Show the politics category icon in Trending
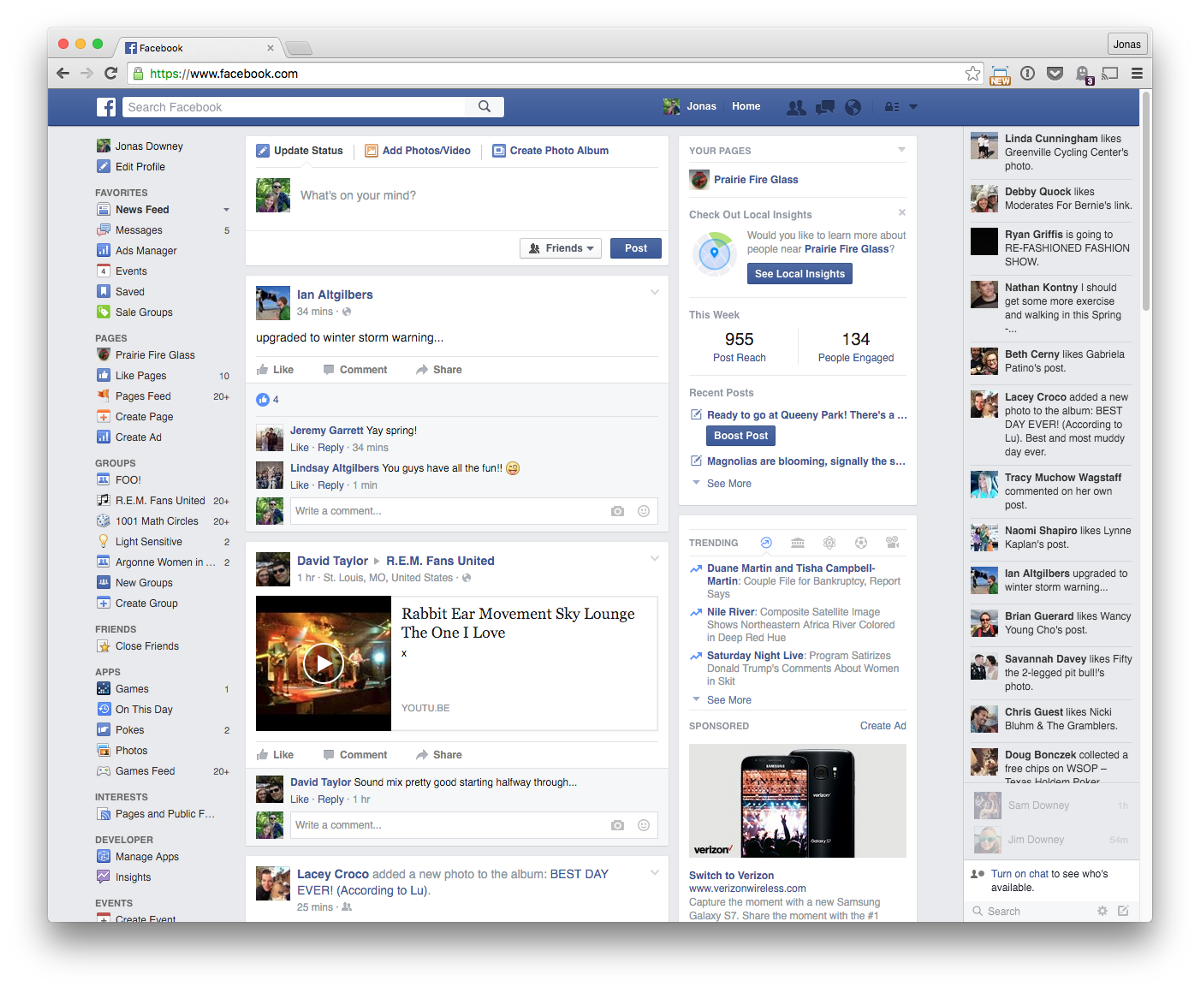The image size is (1200, 990). pyautogui.click(x=797, y=543)
